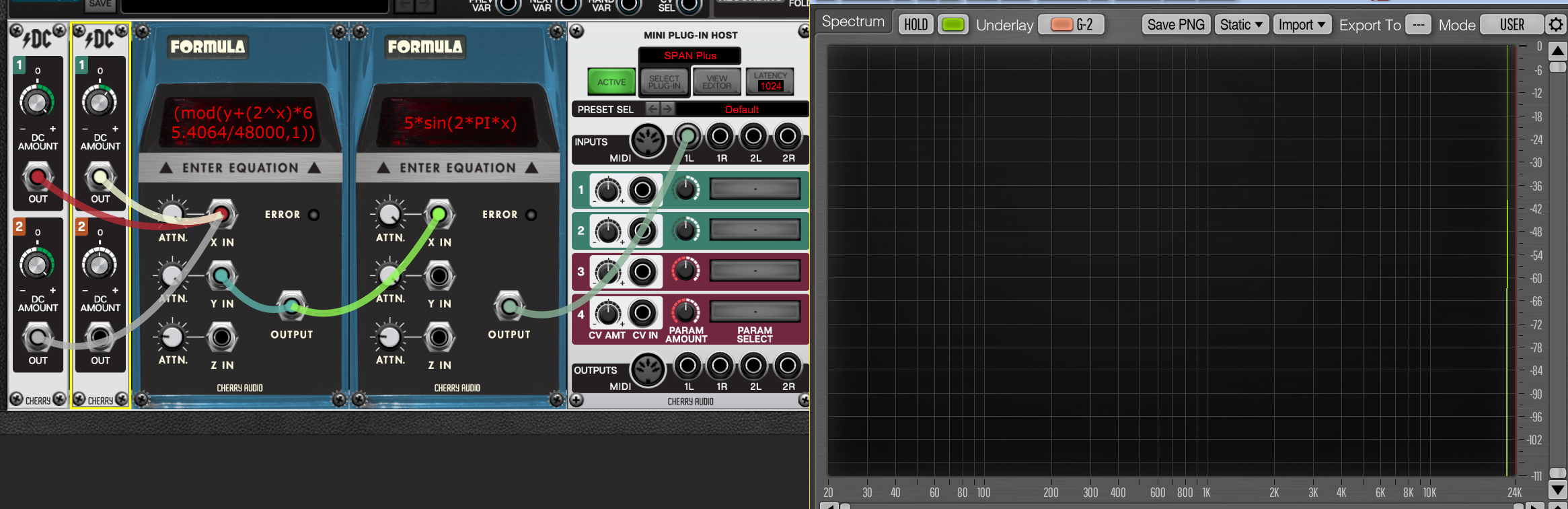Click the MIDI input jack on Mini Plug-In Host
Image resolution: width=1568 pixels, height=509 pixels.
click(x=648, y=141)
